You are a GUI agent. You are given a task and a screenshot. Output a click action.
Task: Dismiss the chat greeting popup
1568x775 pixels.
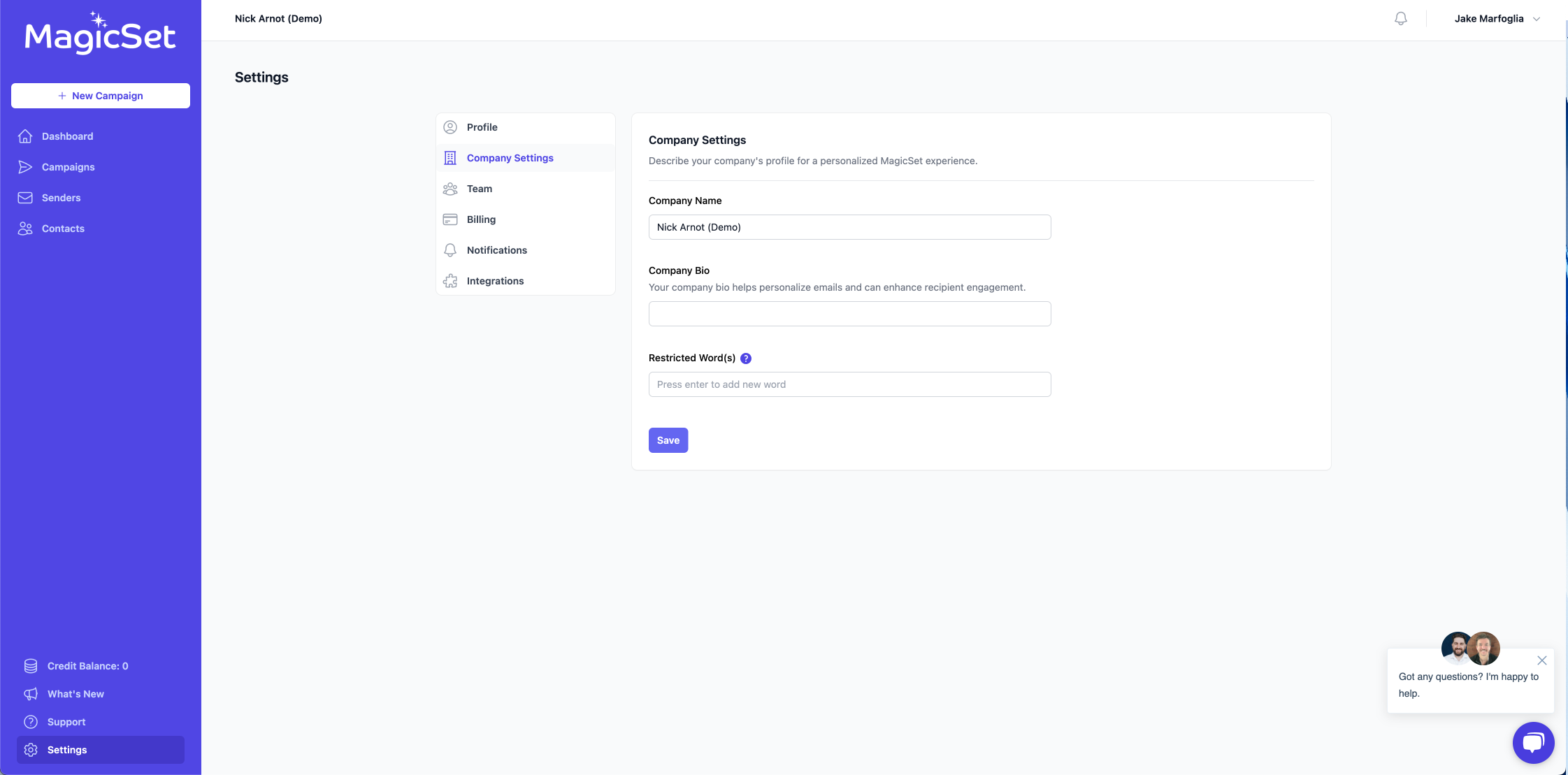[x=1542, y=660]
